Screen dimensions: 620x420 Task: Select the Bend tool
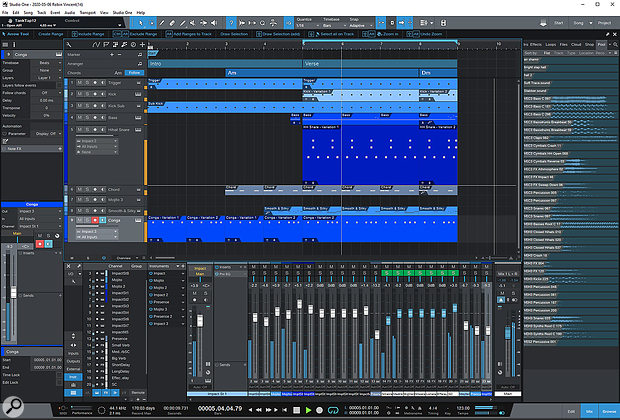point(204,23)
